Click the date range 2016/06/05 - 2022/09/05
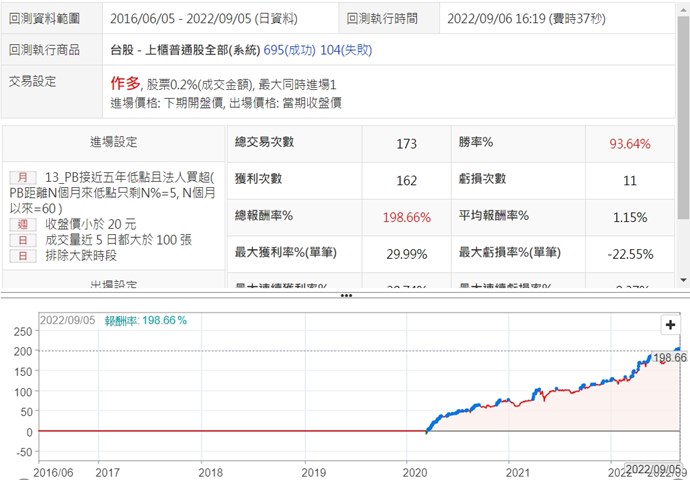690x480 pixels. pos(180,19)
